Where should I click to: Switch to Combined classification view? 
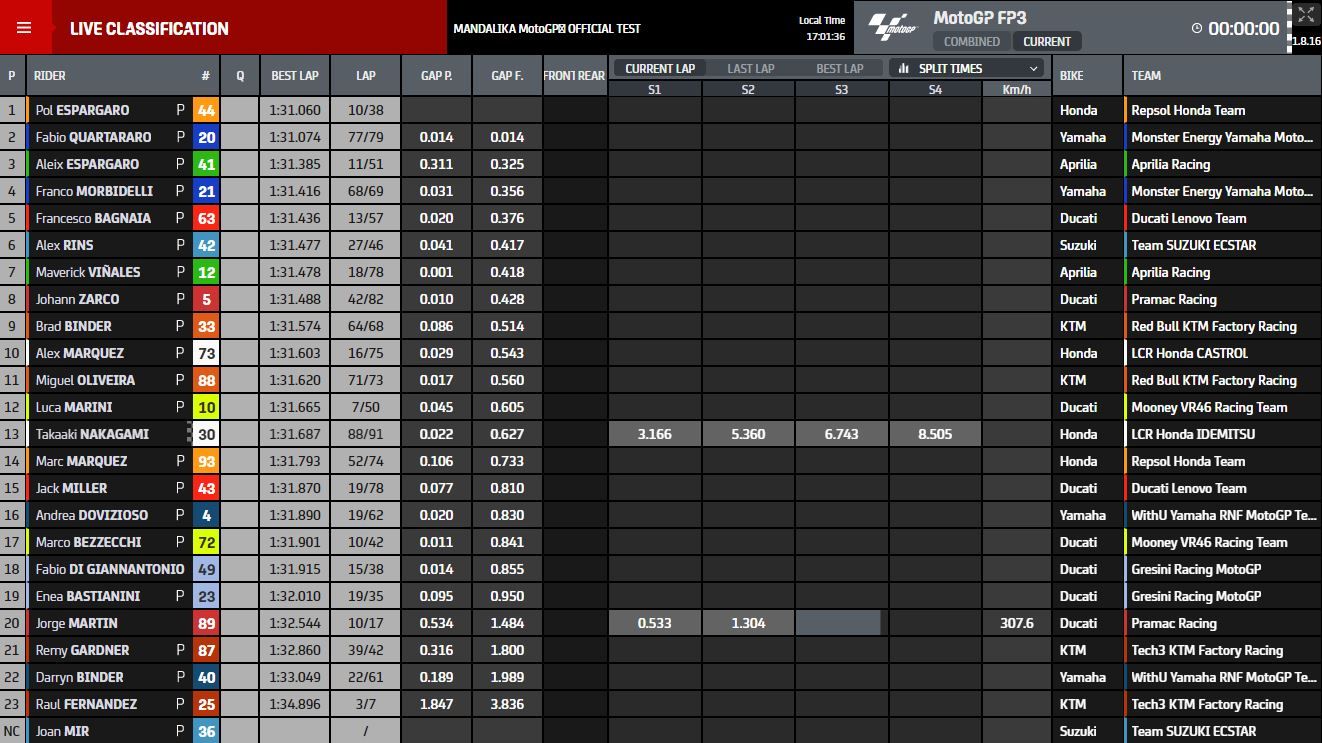pos(971,42)
